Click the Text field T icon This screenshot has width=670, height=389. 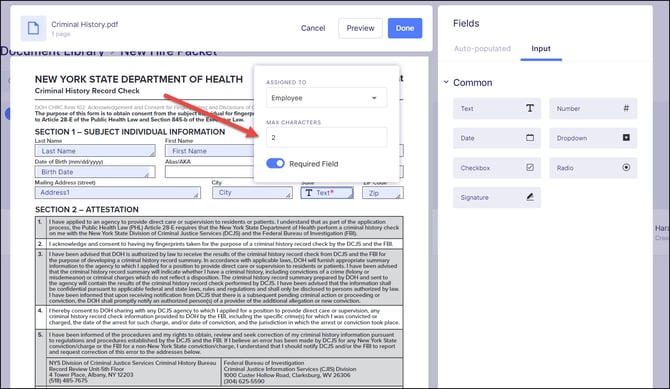530,108
